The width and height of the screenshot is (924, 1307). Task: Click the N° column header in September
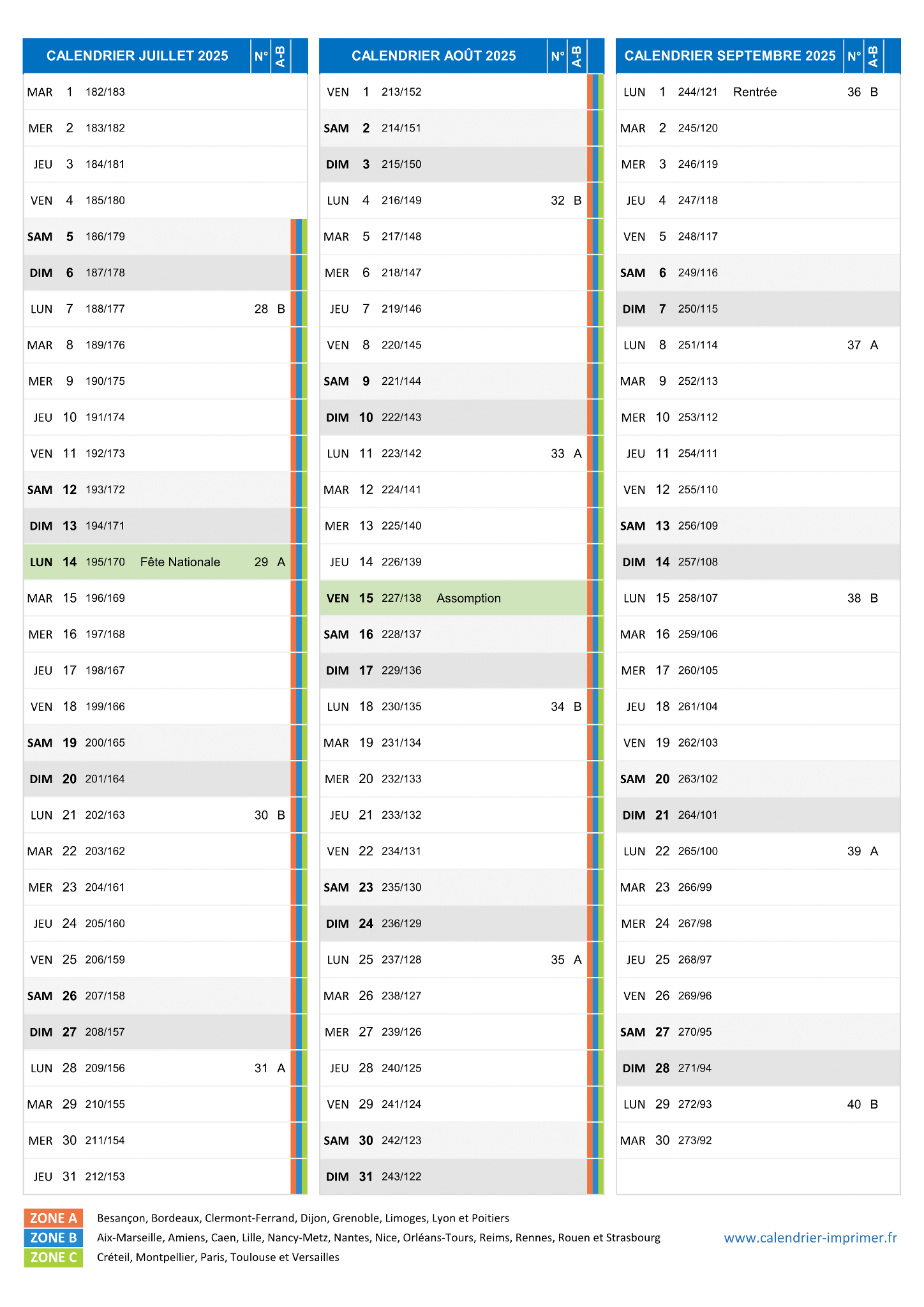[854, 56]
